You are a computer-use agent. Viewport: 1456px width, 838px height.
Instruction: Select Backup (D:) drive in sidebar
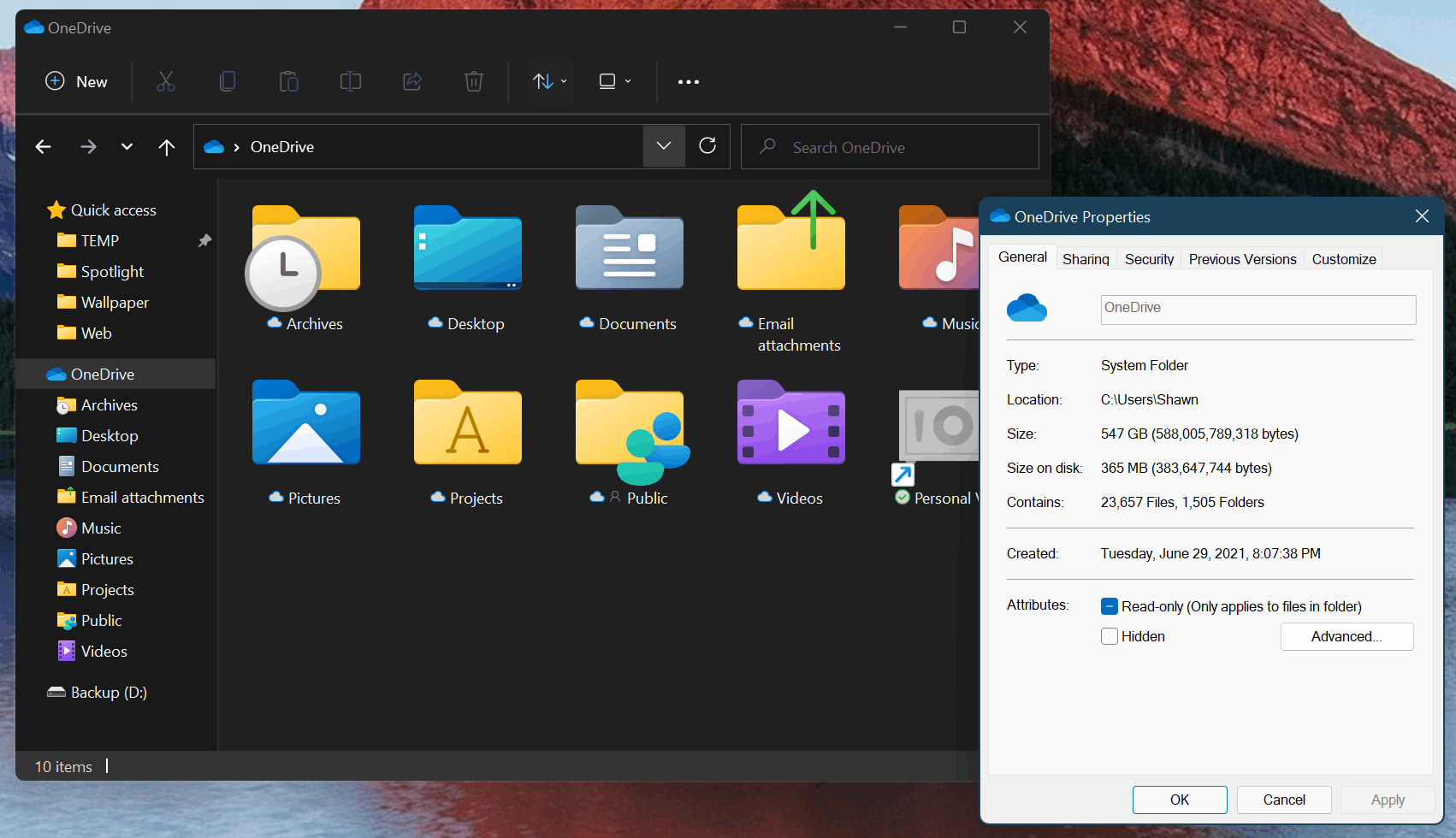tap(109, 692)
